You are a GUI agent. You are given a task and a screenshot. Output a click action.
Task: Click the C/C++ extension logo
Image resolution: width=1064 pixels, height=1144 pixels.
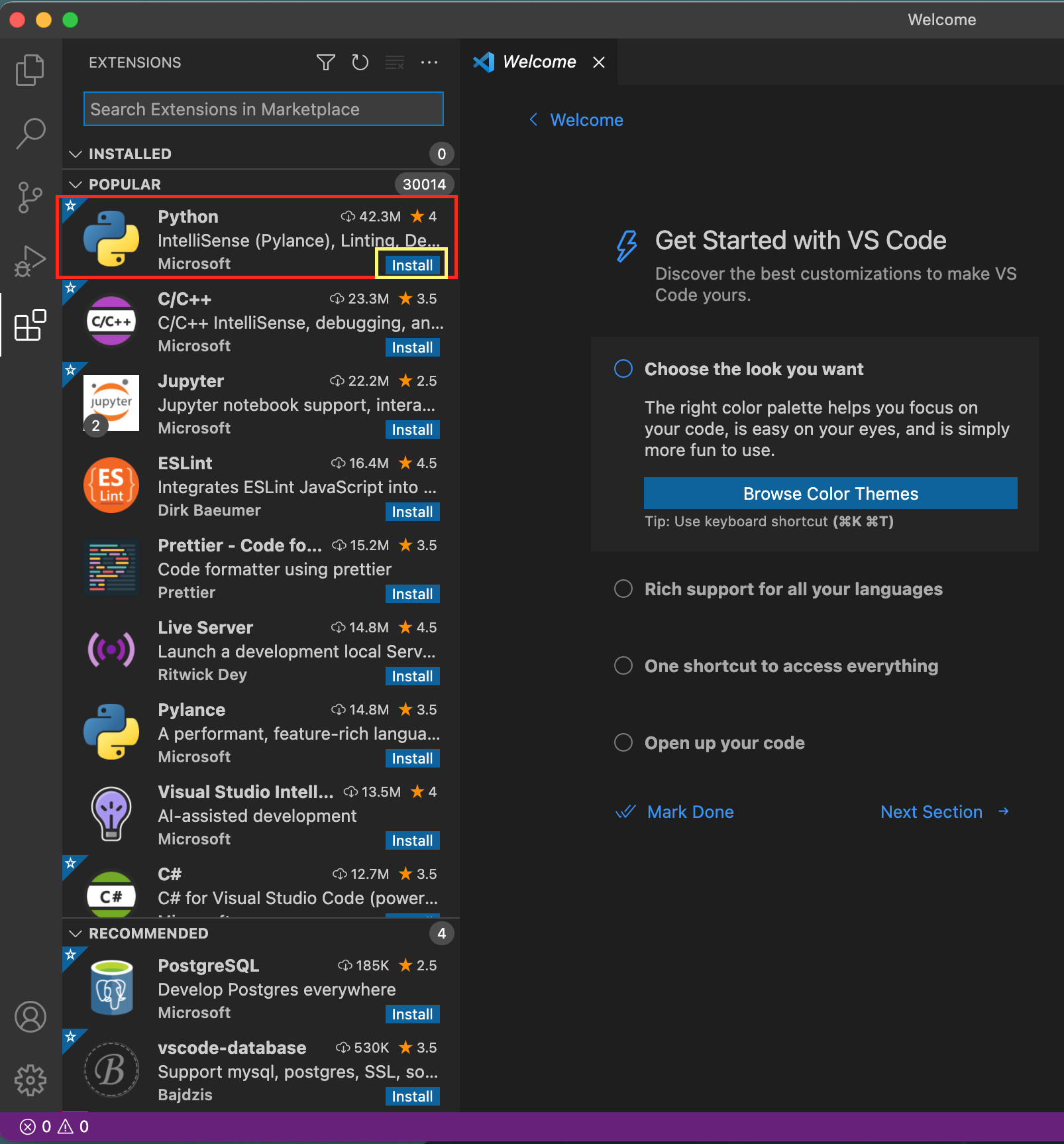pyautogui.click(x=111, y=321)
